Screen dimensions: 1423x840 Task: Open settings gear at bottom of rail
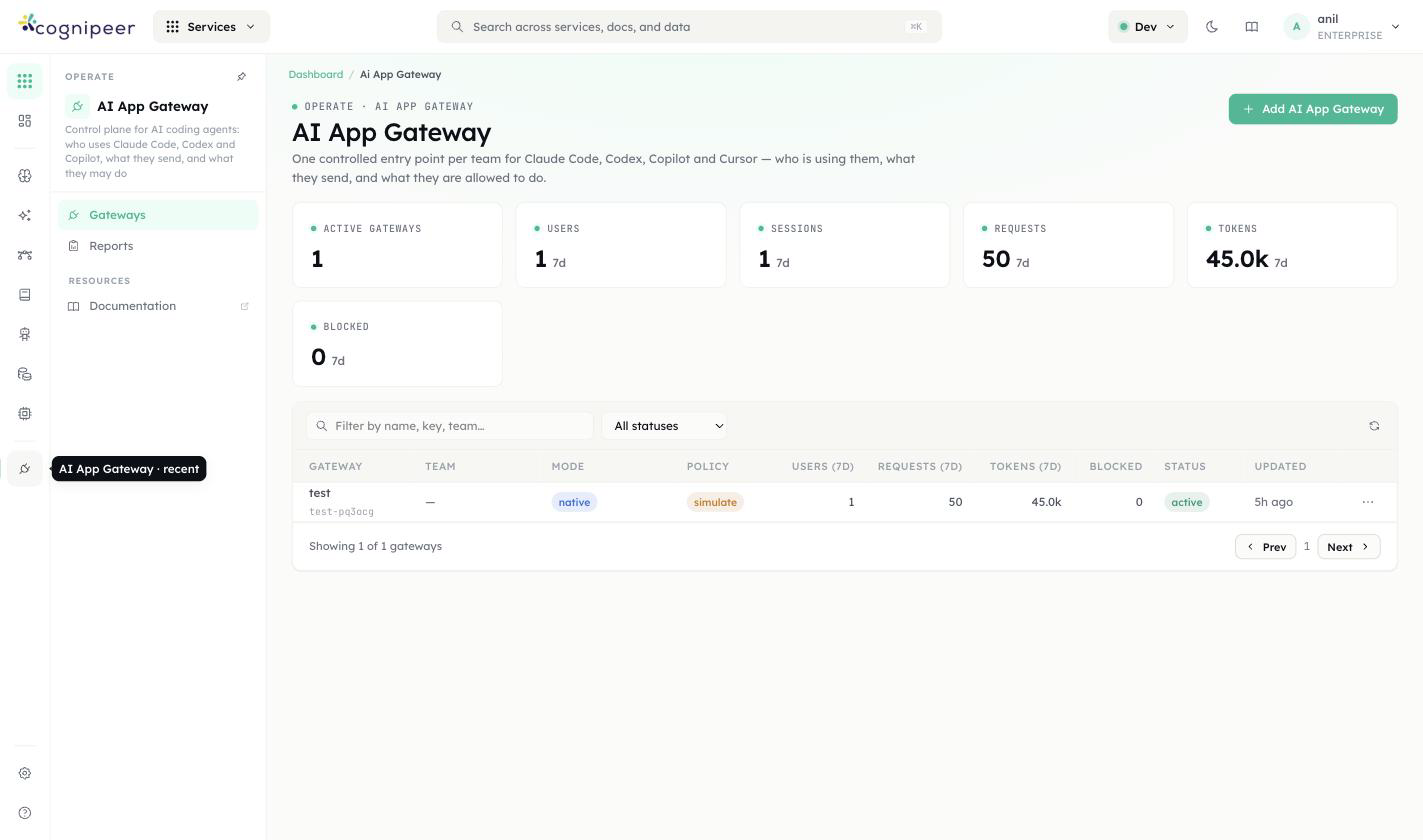tap(25, 773)
